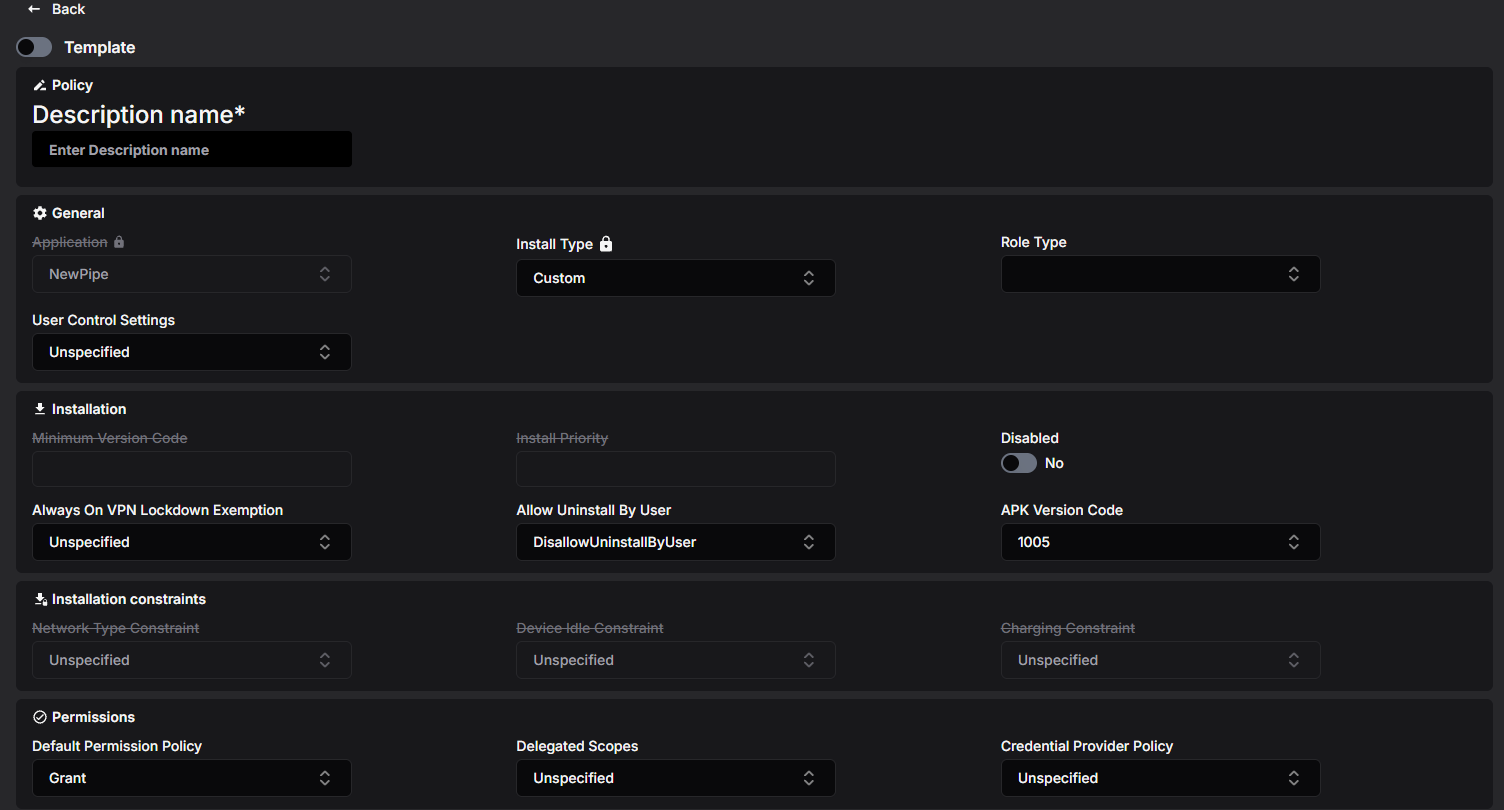Click the Install Priority field
The height and width of the screenshot is (810, 1504).
coord(676,469)
